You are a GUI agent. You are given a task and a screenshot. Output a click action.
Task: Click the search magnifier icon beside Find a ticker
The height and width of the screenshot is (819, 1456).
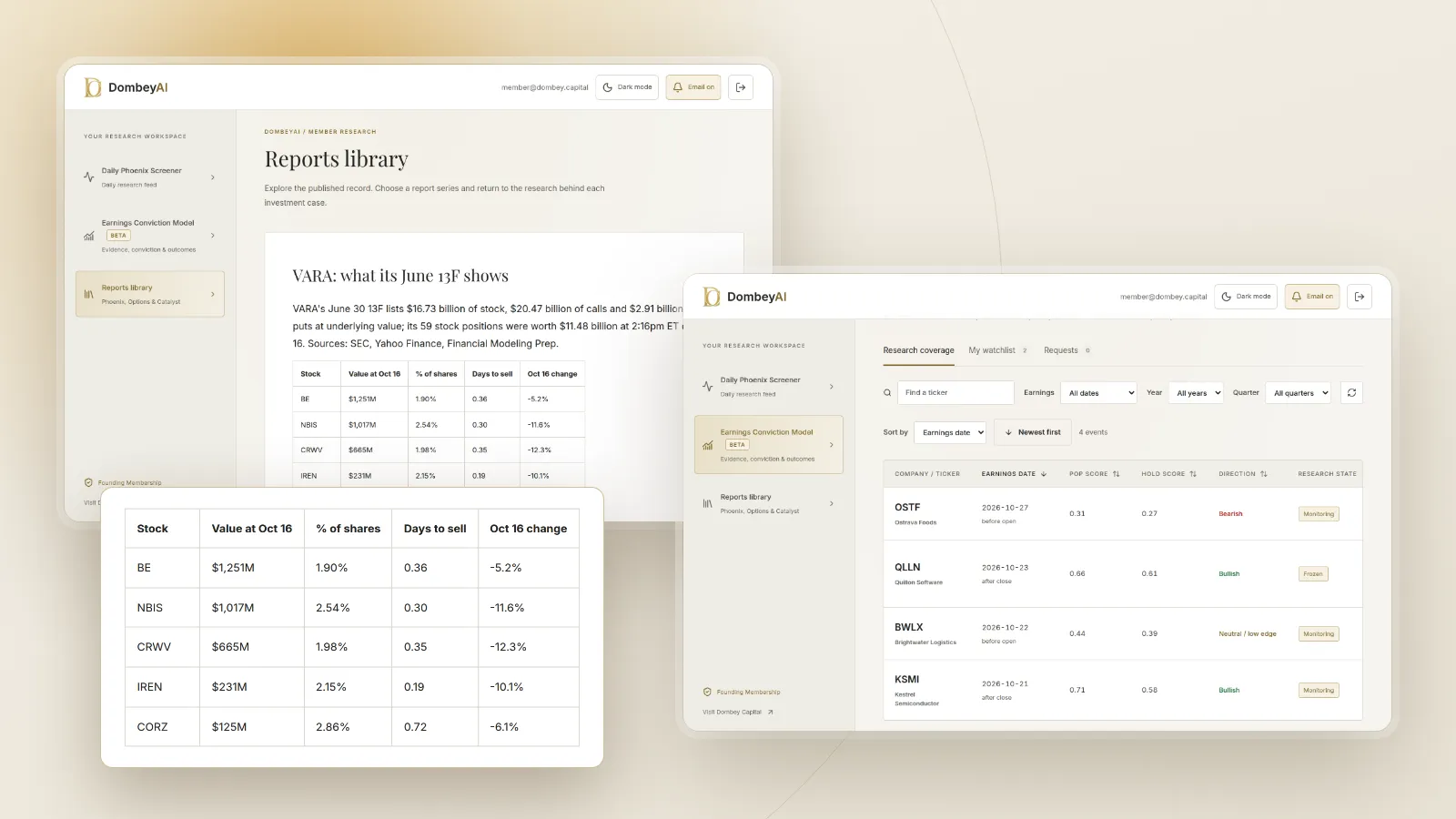coord(887,393)
